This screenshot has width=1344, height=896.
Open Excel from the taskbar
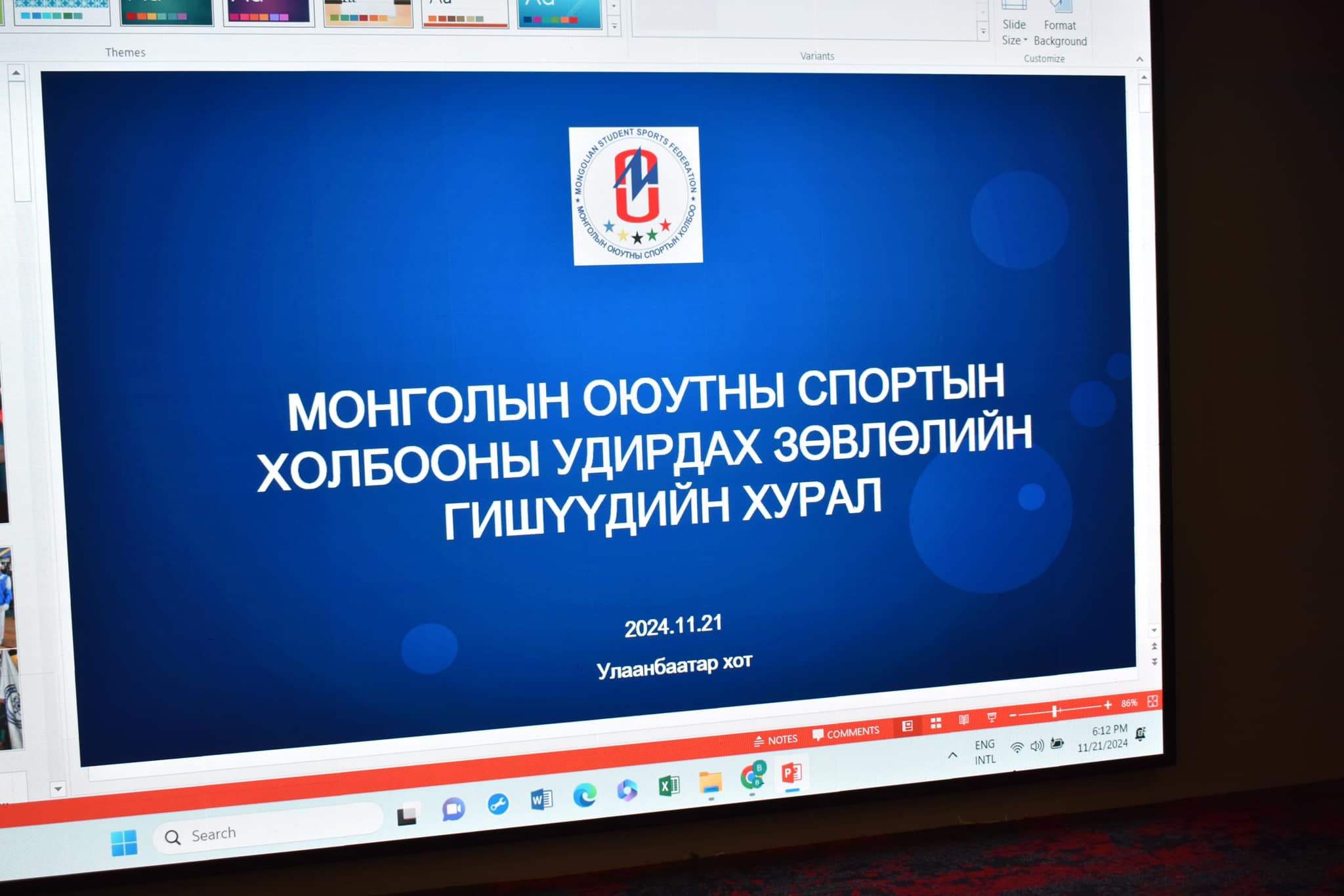[668, 786]
